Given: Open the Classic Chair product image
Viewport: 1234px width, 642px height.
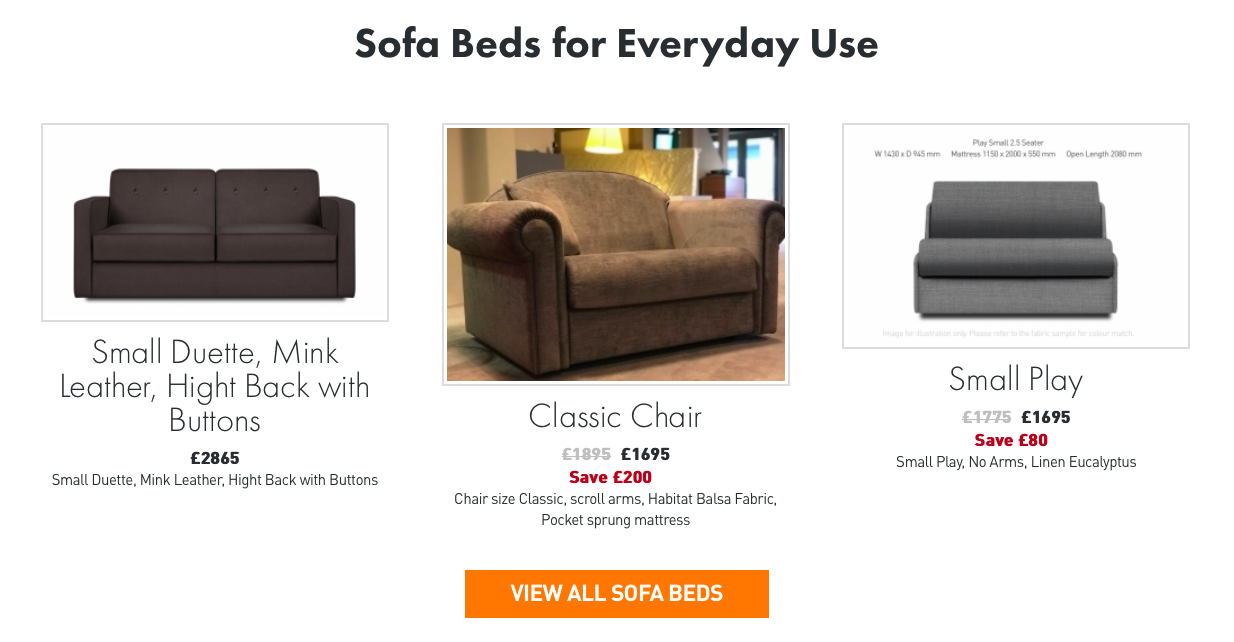Looking at the screenshot, I should [x=616, y=254].
